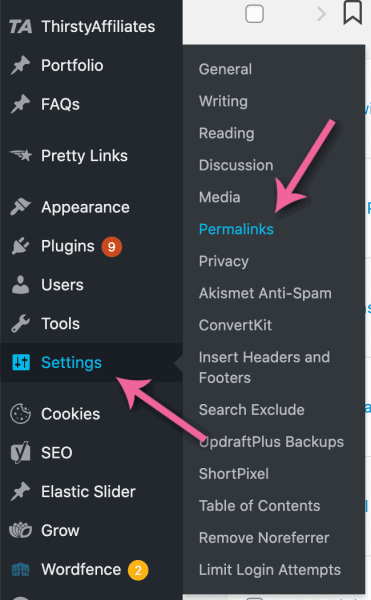This screenshot has width=371, height=600.
Task: Click the ThirstyAffiliates TA logo icon
Action: (20, 27)
